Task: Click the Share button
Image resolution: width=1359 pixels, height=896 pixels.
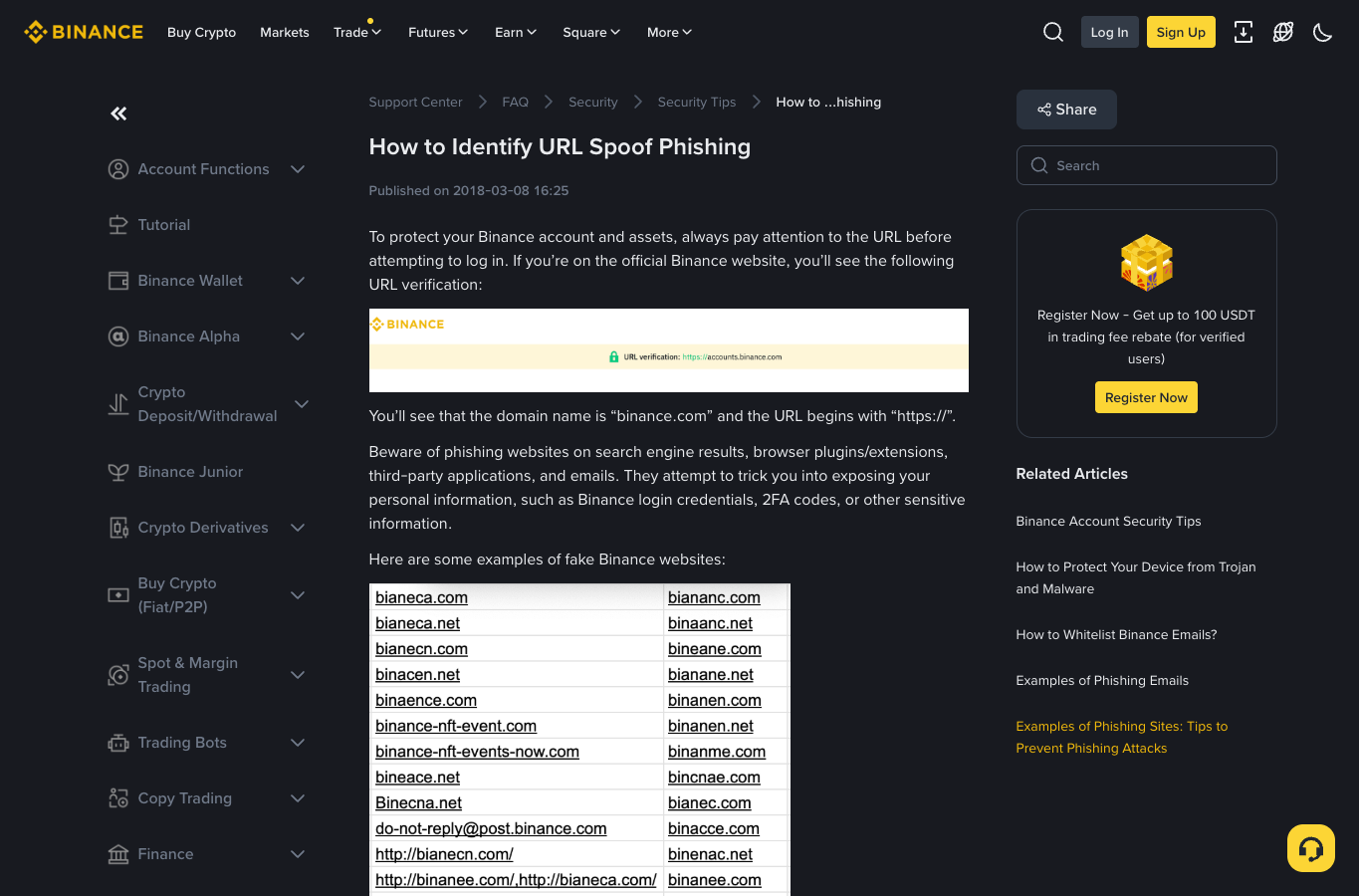Action: (1066, 110)
